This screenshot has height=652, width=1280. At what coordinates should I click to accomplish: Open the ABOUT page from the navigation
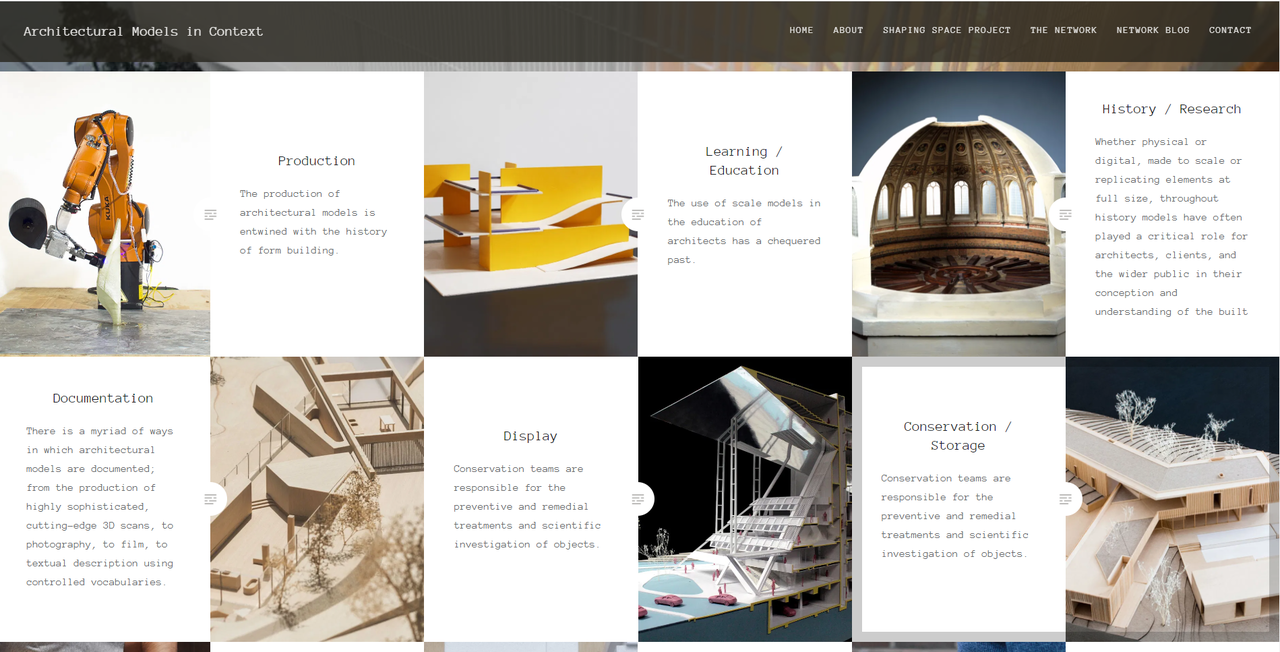[848, 30]
